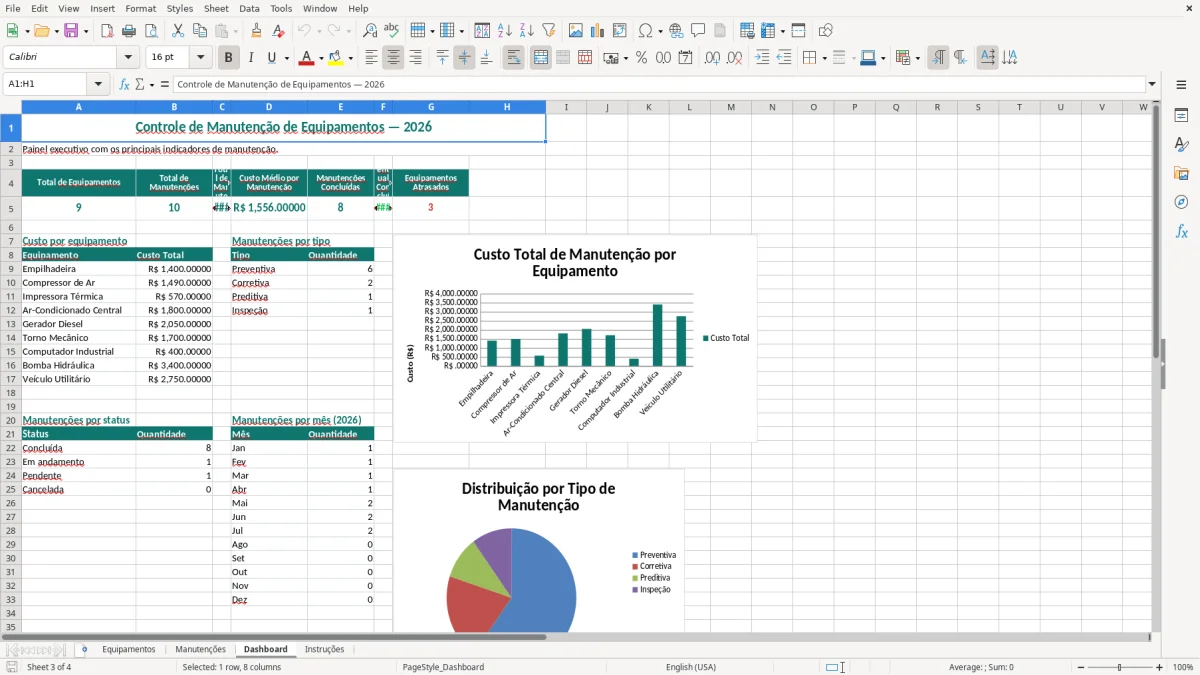
Task: Open the Function Wizard
Action: coord(125,85)
